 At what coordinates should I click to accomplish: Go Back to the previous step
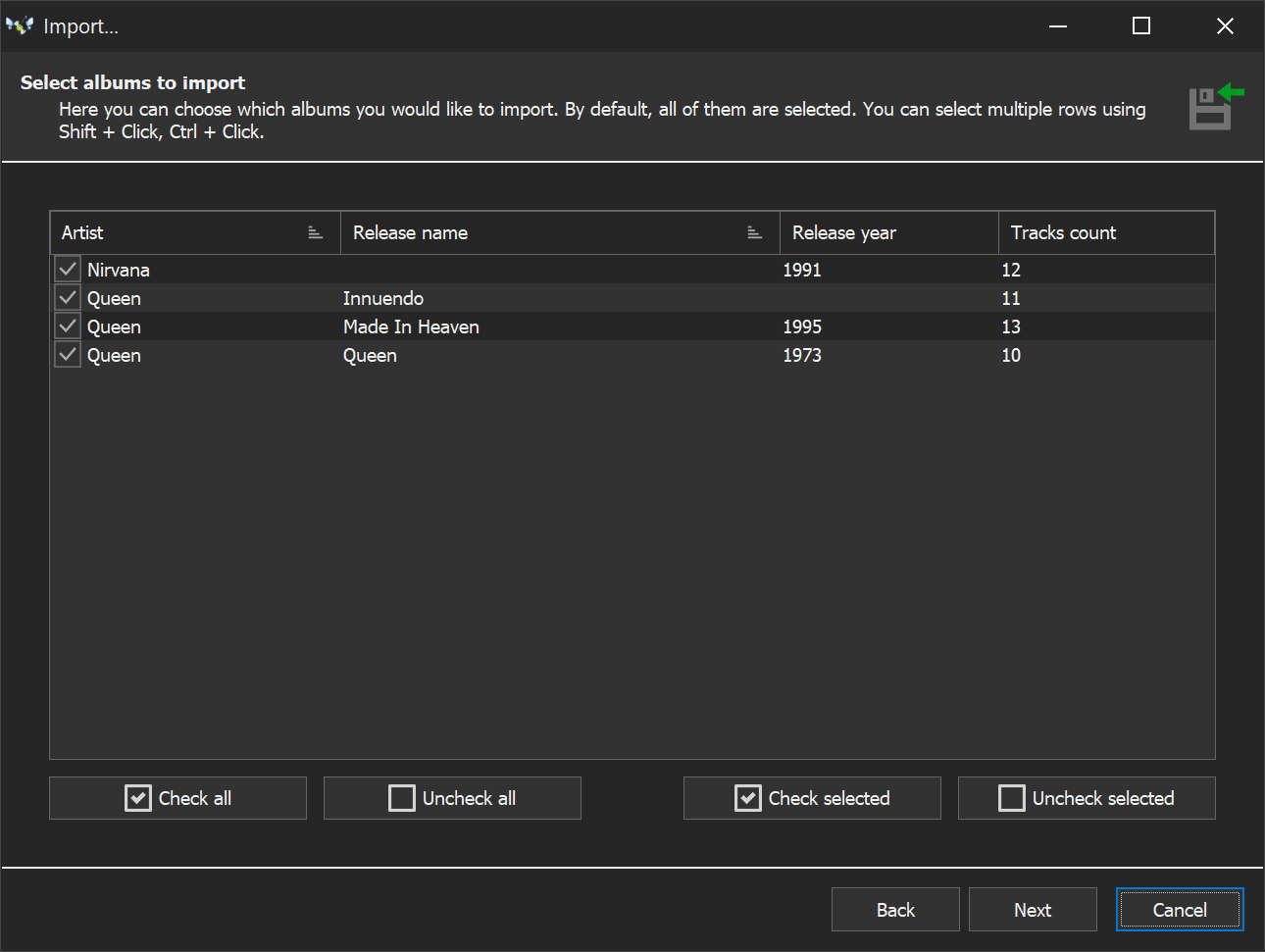click(895, 910)
